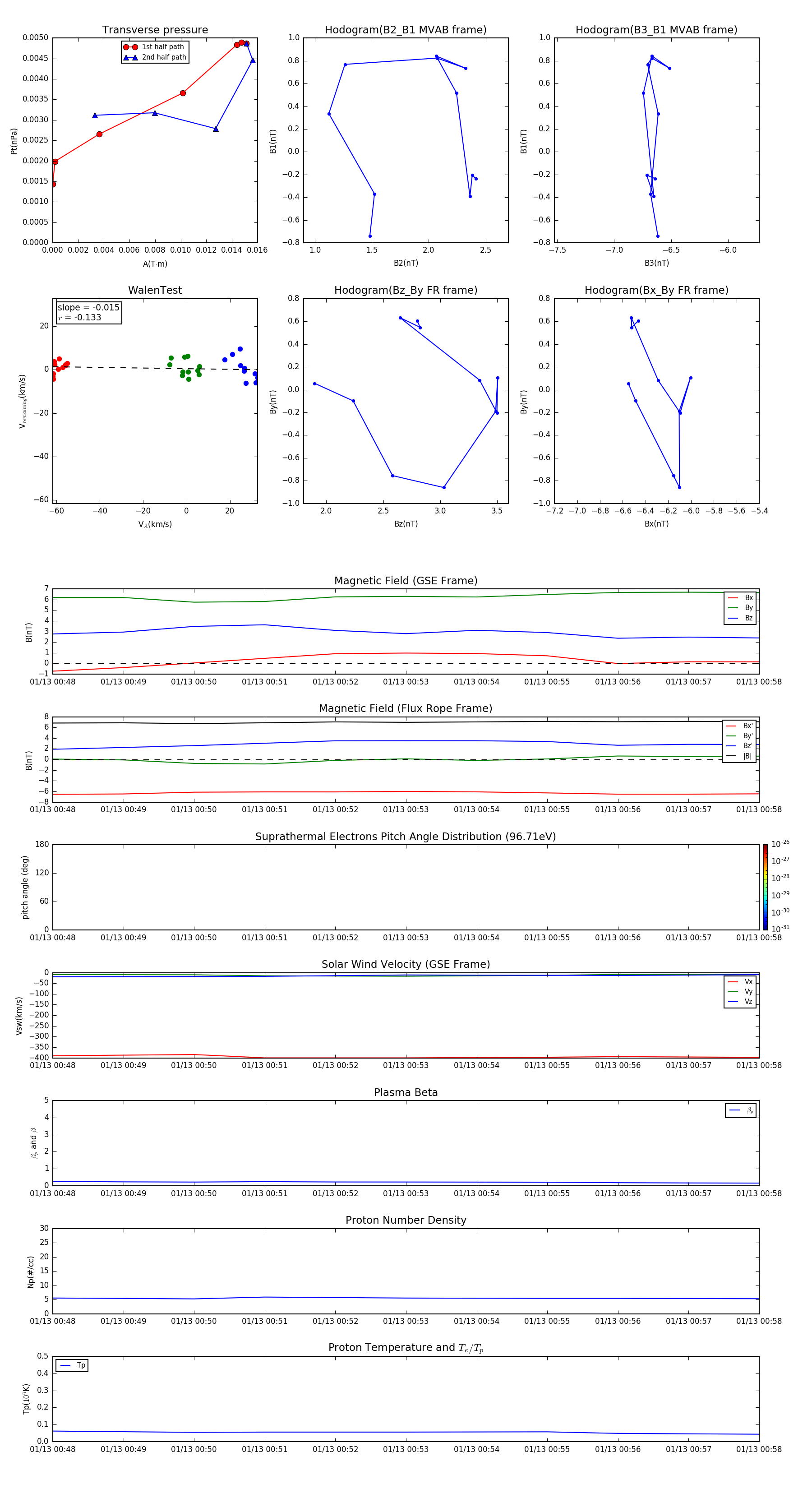
Task: Select "Vz" in the velocity legend
Action: 740,1002
